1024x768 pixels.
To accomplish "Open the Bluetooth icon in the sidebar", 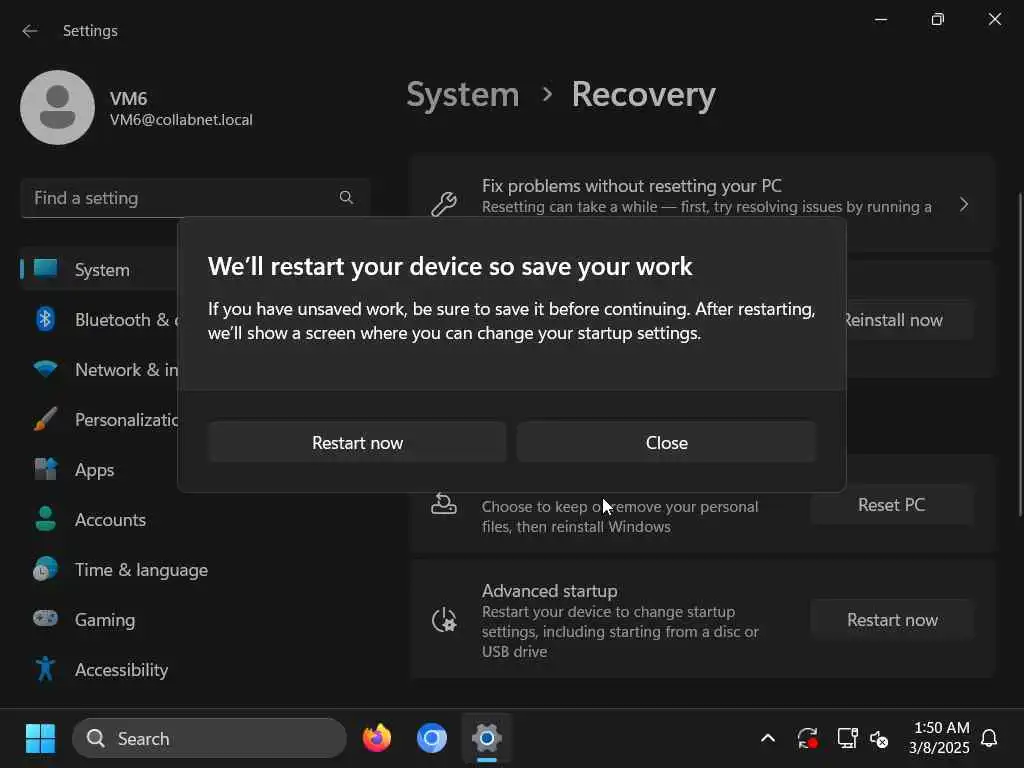I will click(45, 319).
